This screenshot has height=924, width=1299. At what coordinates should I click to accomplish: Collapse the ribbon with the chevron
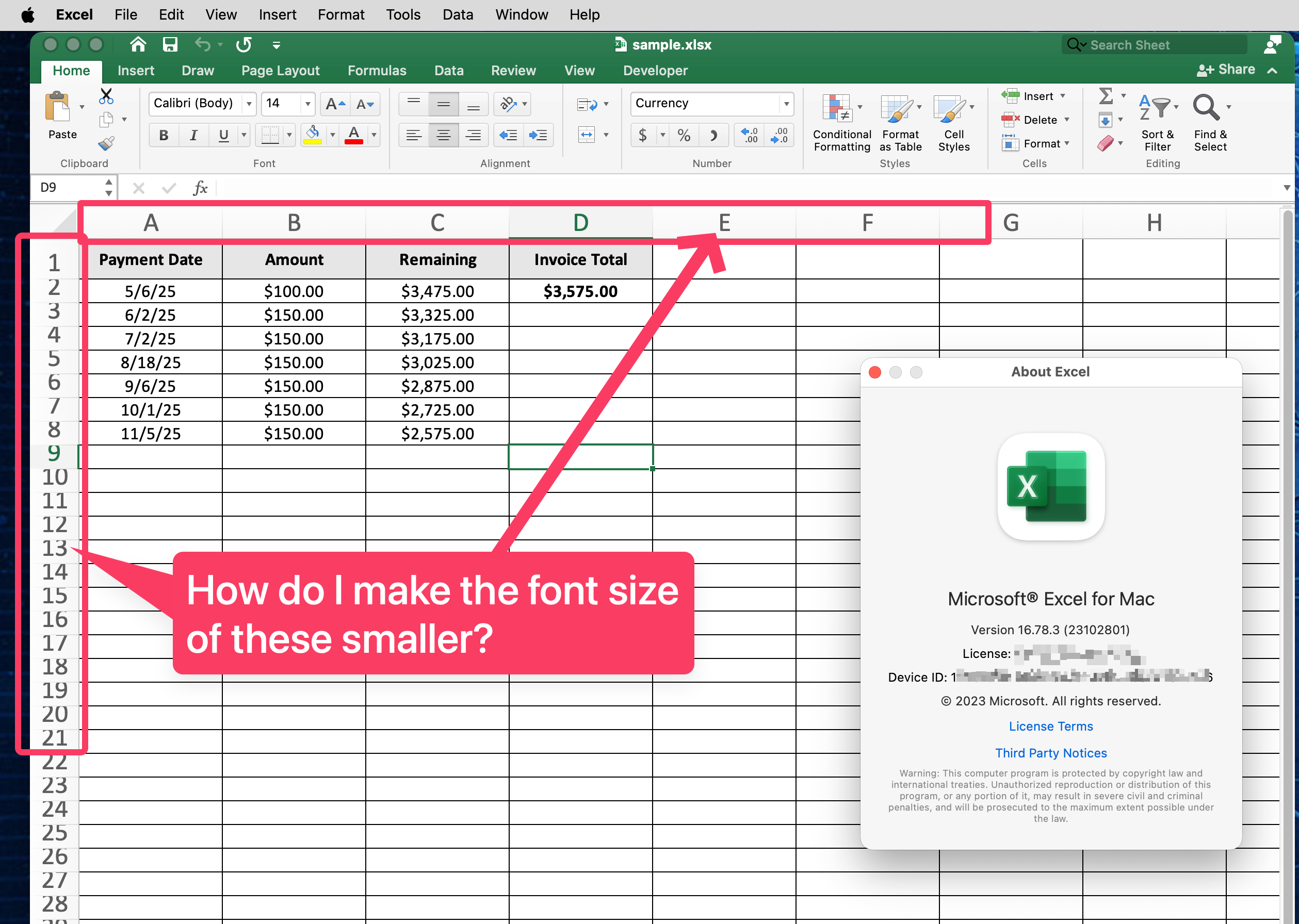tap(1272, 70)
